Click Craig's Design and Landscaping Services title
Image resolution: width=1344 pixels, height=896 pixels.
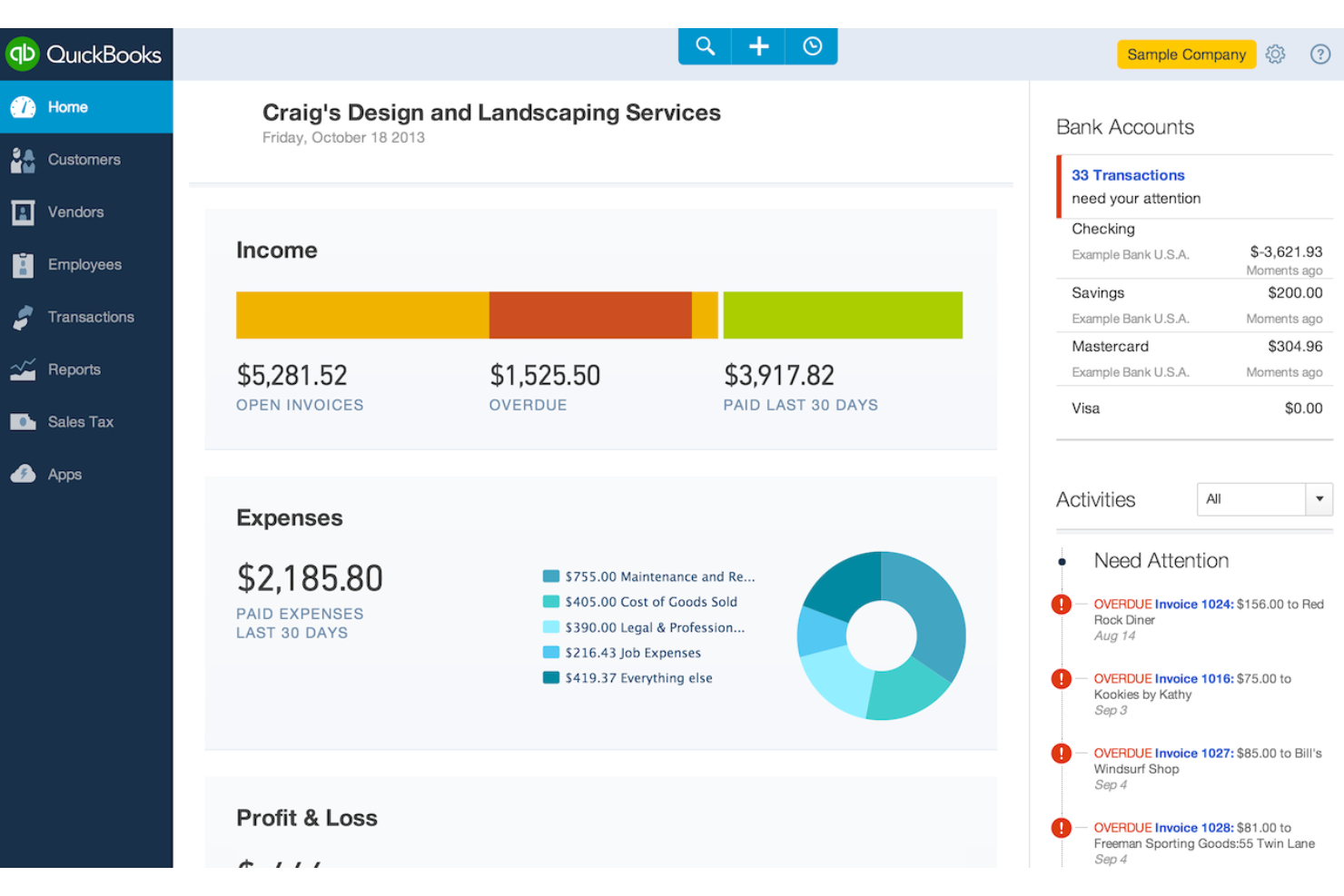[x=491, y=113]
